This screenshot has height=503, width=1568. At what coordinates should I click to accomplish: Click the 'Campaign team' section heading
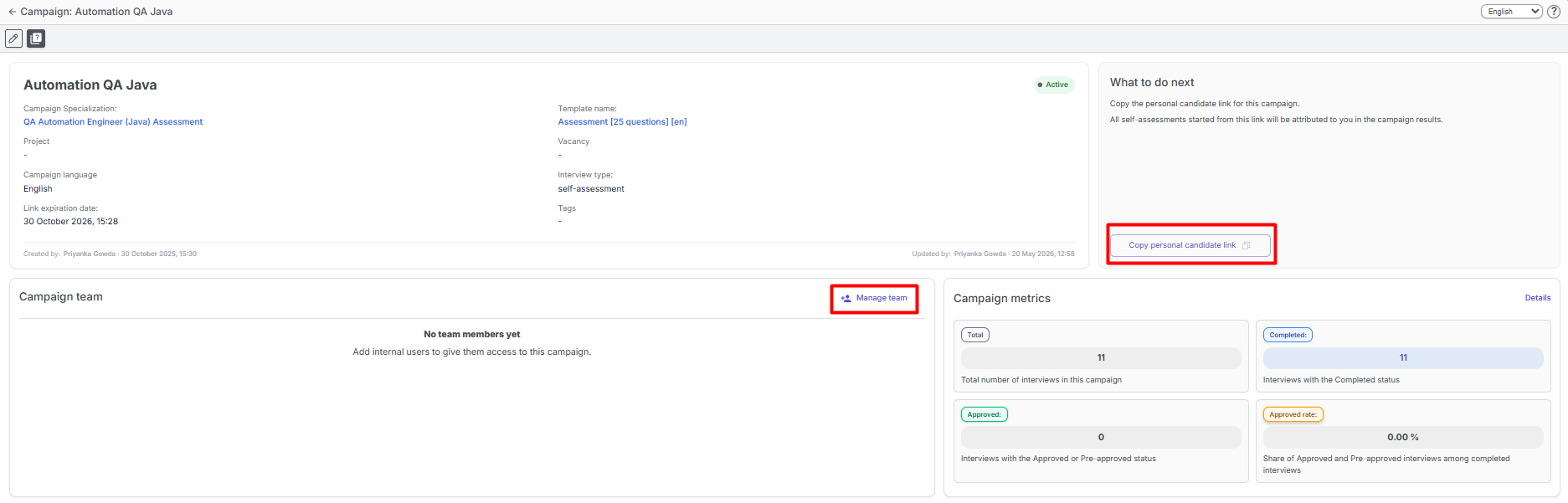pyautogui.click(x=61, y=297)
